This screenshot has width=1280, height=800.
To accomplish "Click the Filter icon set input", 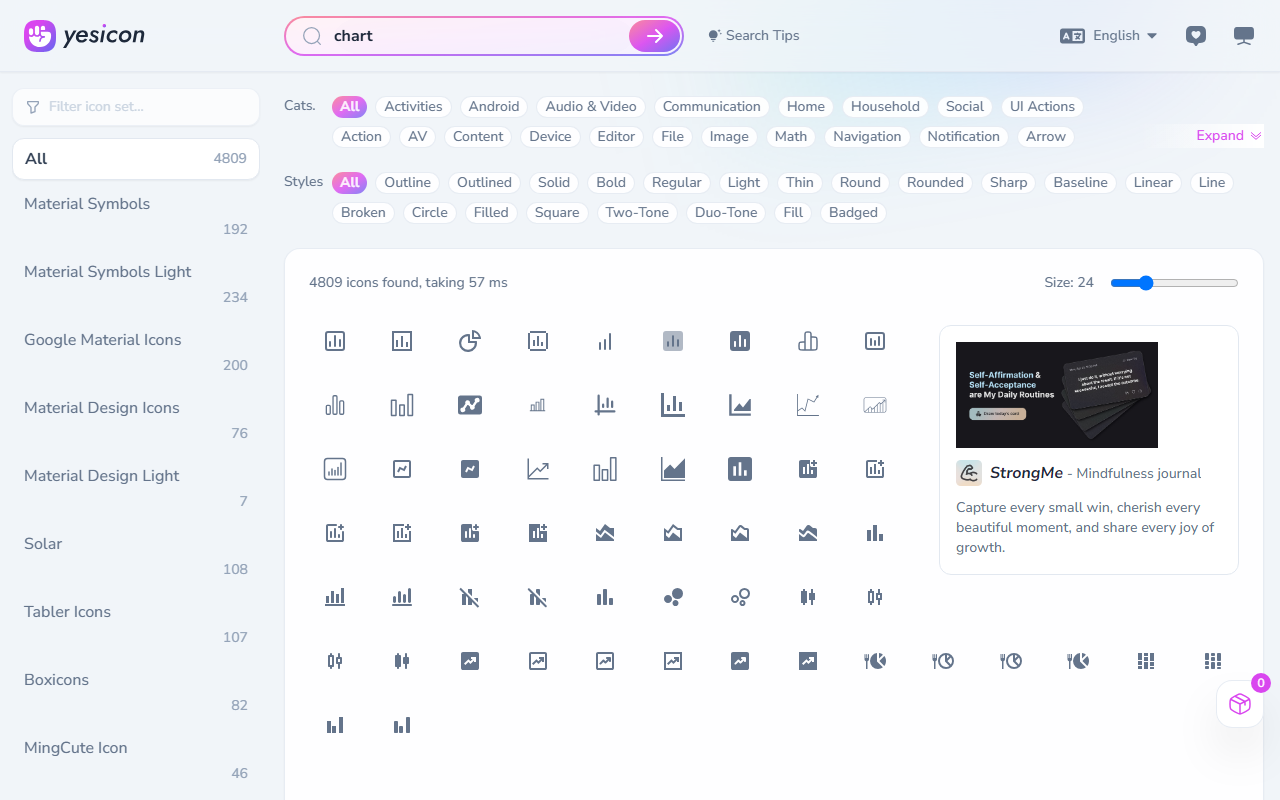I will 136,107.
